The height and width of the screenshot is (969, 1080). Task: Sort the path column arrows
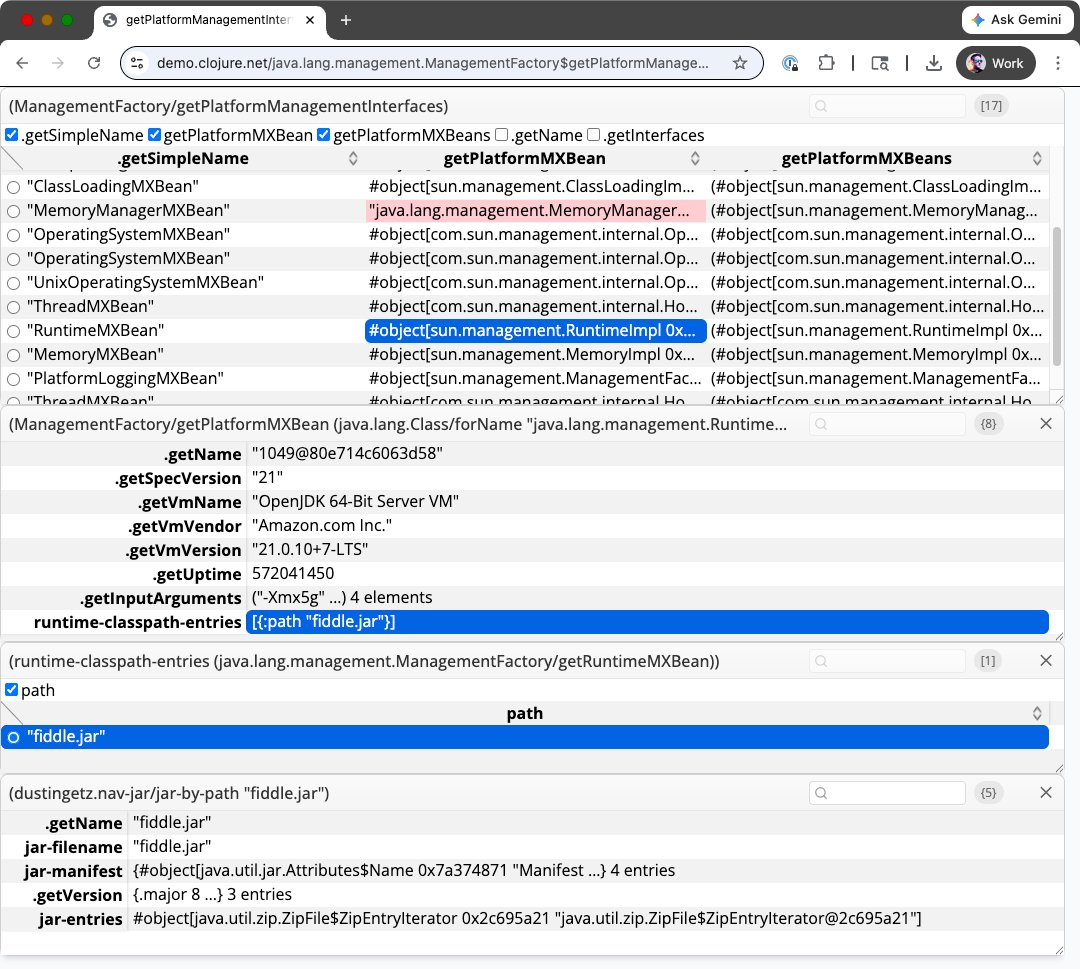[x=1037, y=713]
